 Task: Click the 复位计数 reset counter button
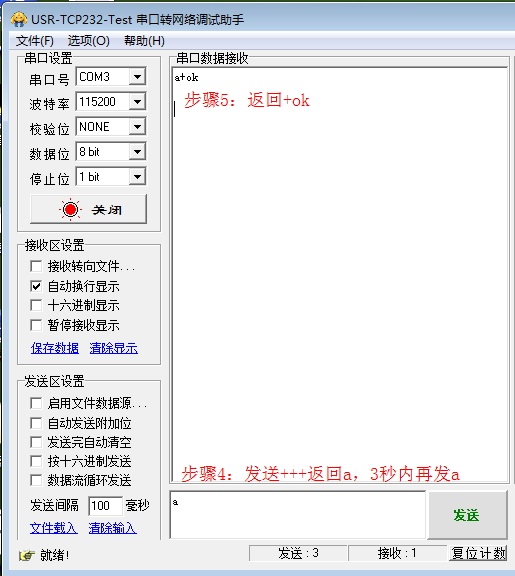478,553
